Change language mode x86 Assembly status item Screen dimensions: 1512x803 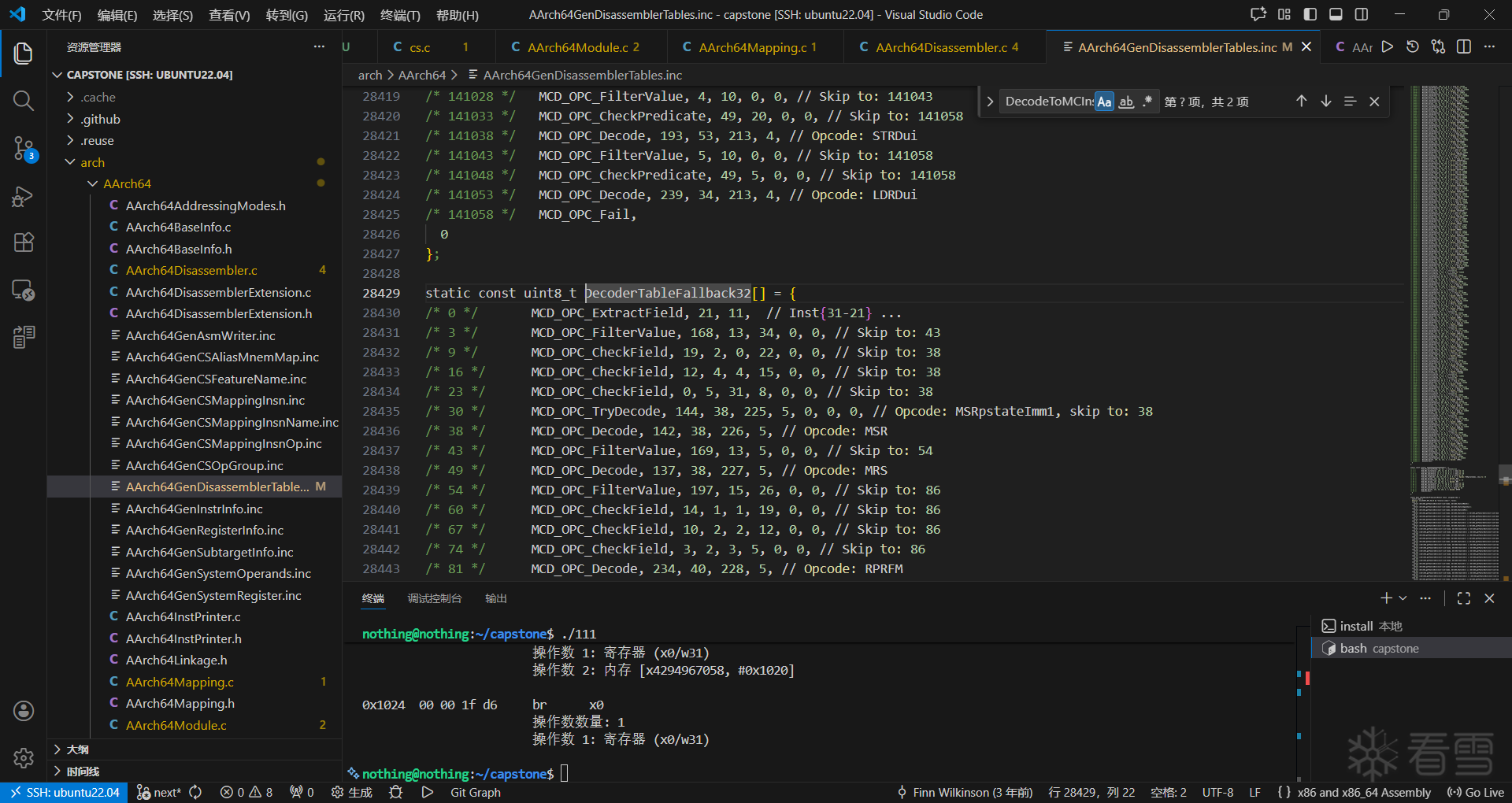tap(1364, 792)
